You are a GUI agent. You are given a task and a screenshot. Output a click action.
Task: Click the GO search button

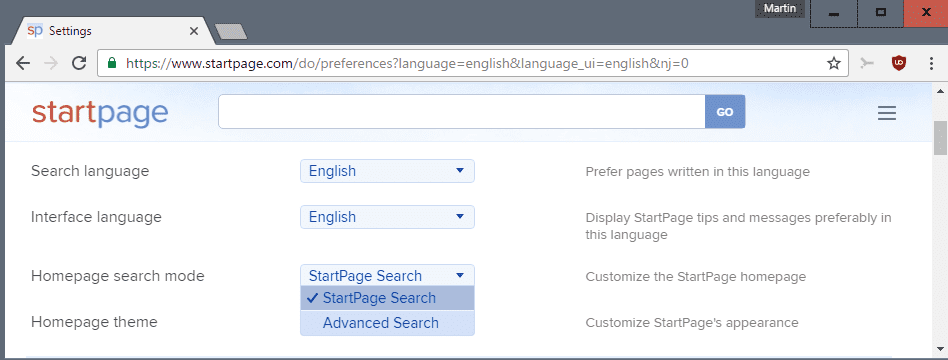(x=725, y=112)
